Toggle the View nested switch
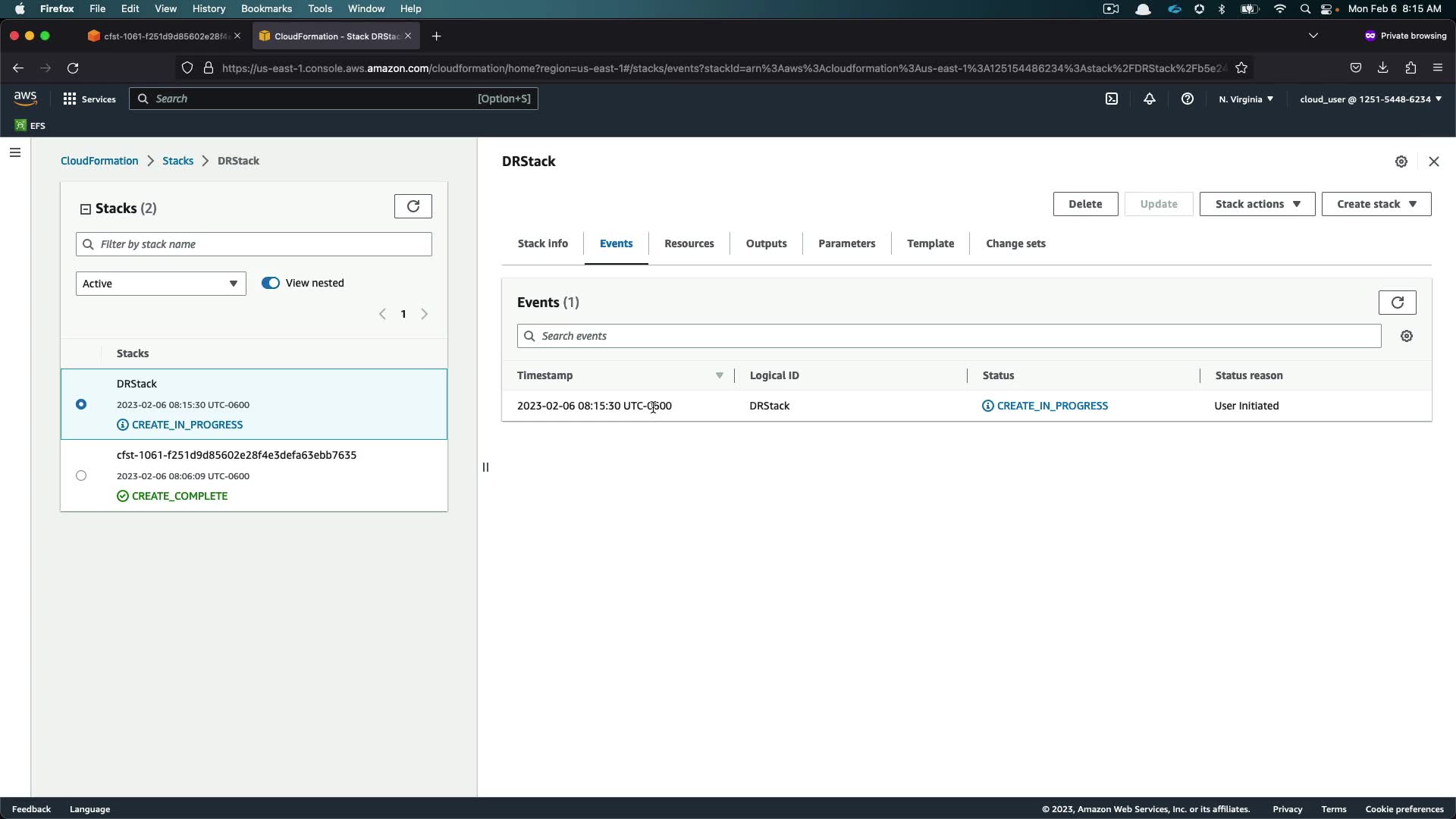This screenshot has width=1456, height=819. 271,283
